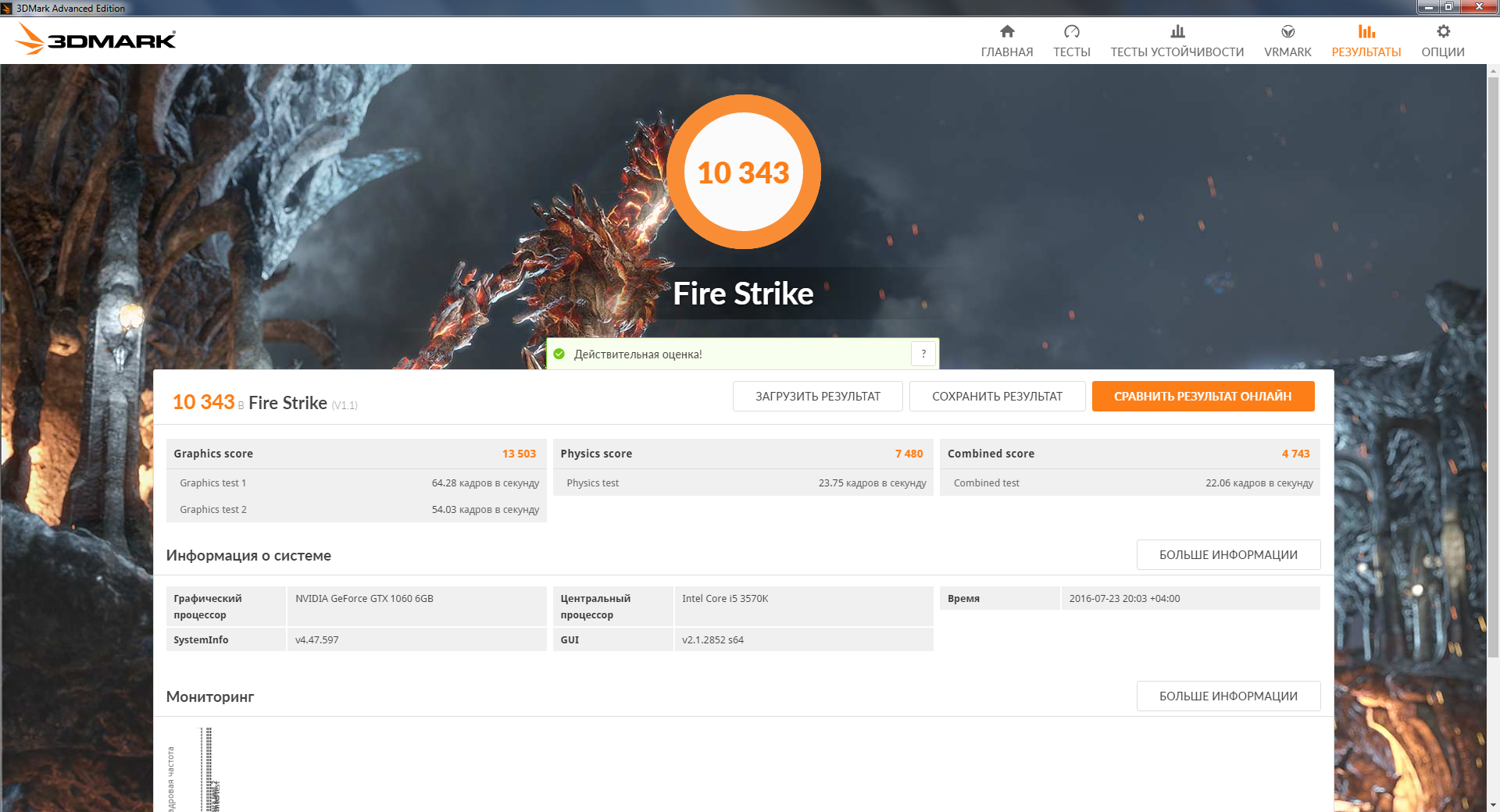
Task: Click ЗАГРУЗИТЬ РЕЗУЛЬТАТ button
Action: pos(817,396)
